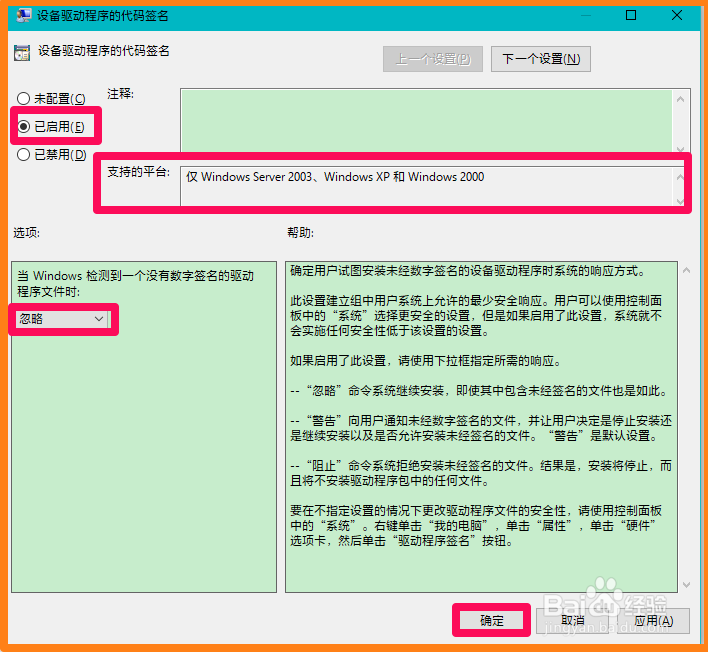Click help line starting 确定用户试图安装
Screen dimensions: 708x652
pos(467,270)
